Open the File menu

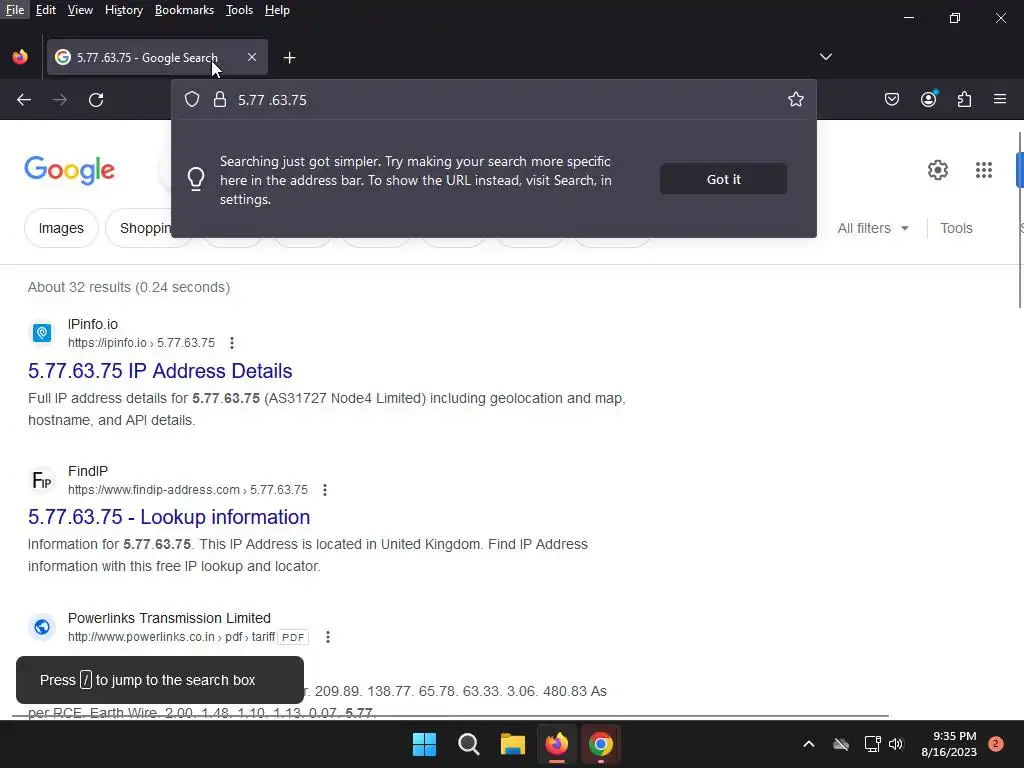14,10
